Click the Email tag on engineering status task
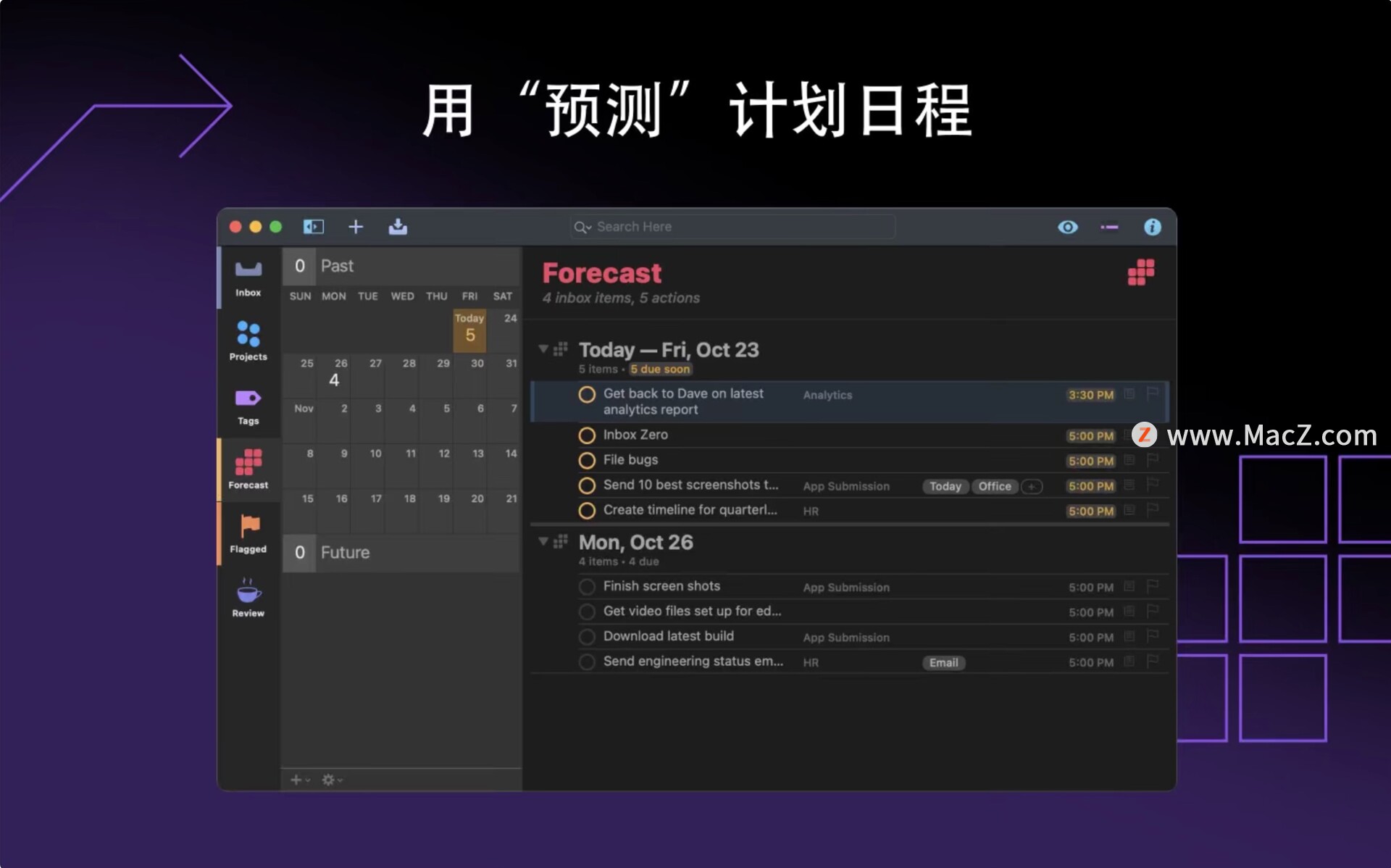1391x868 pixels. click(x=943, y=663)
